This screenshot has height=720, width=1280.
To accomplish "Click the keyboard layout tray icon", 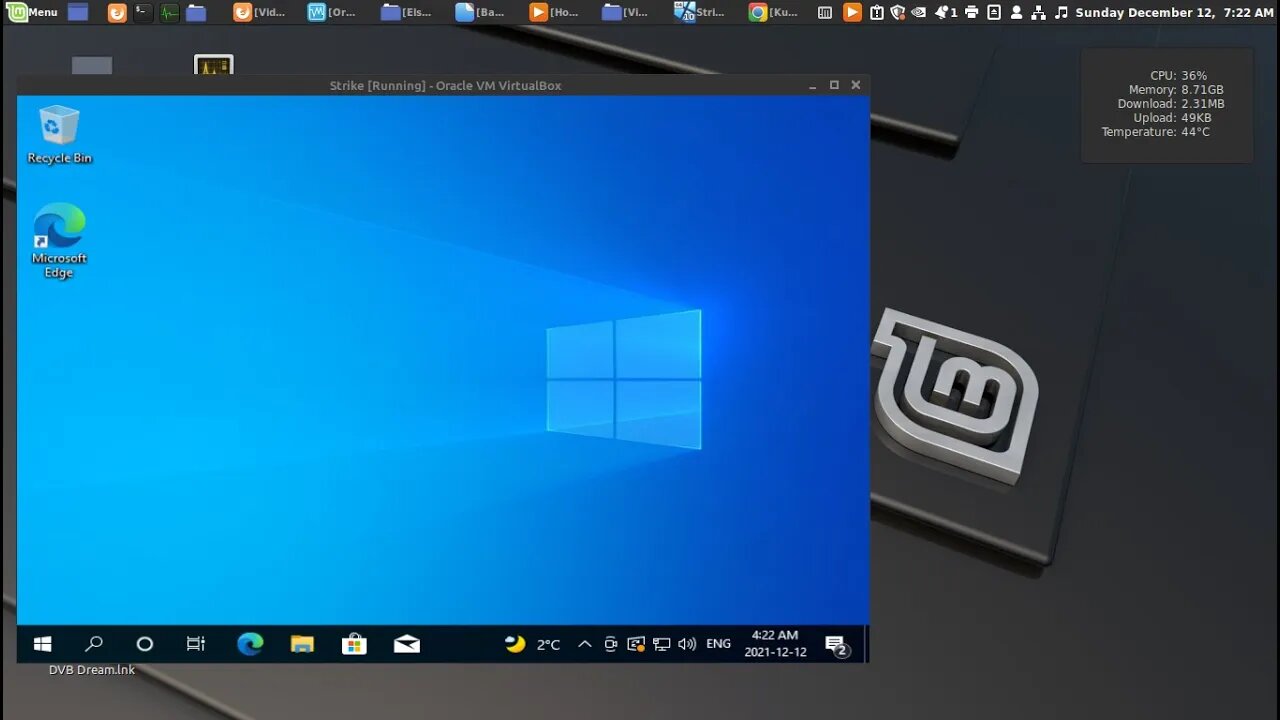I will [825, 13].
